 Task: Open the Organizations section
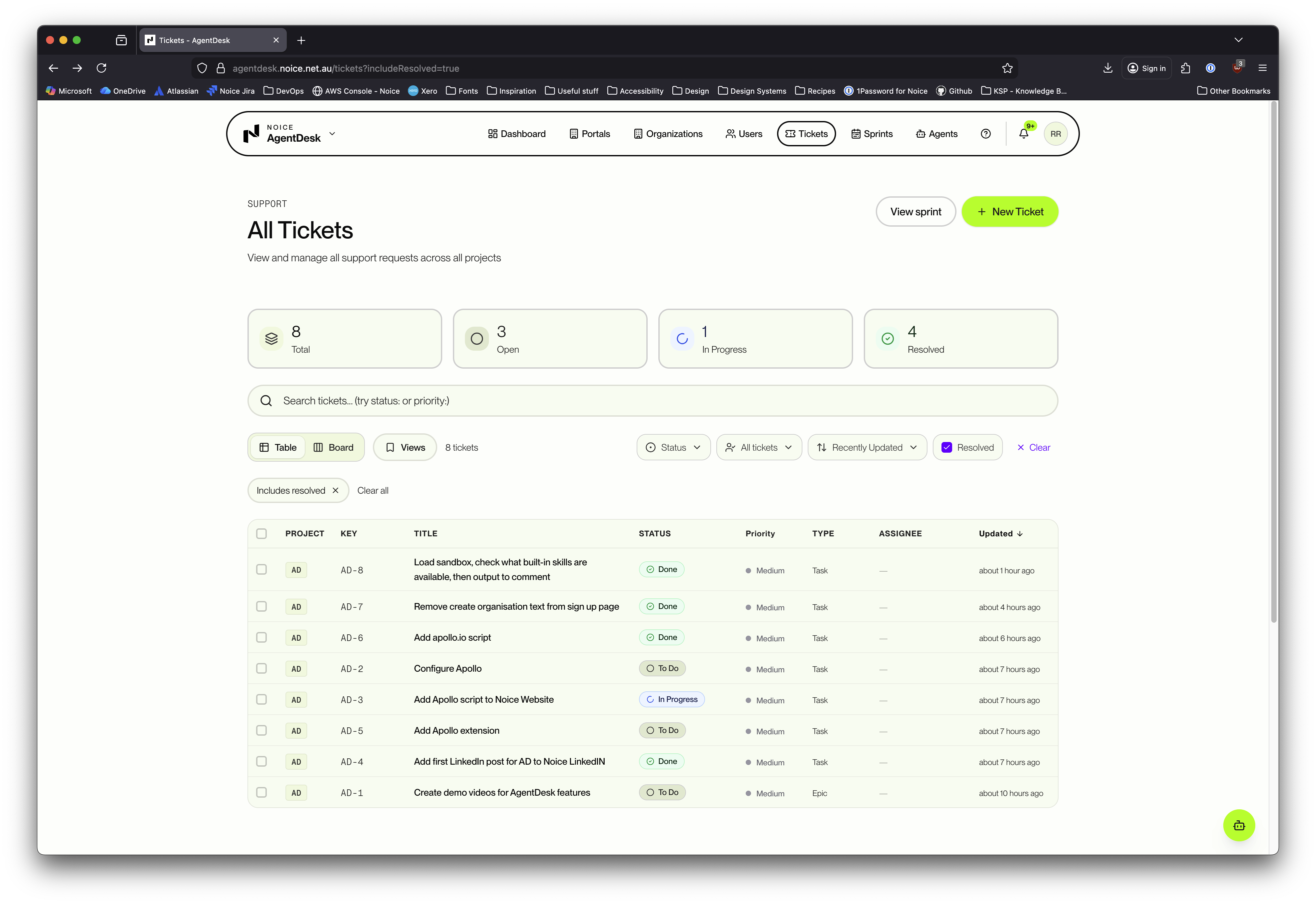coord(668,134)
